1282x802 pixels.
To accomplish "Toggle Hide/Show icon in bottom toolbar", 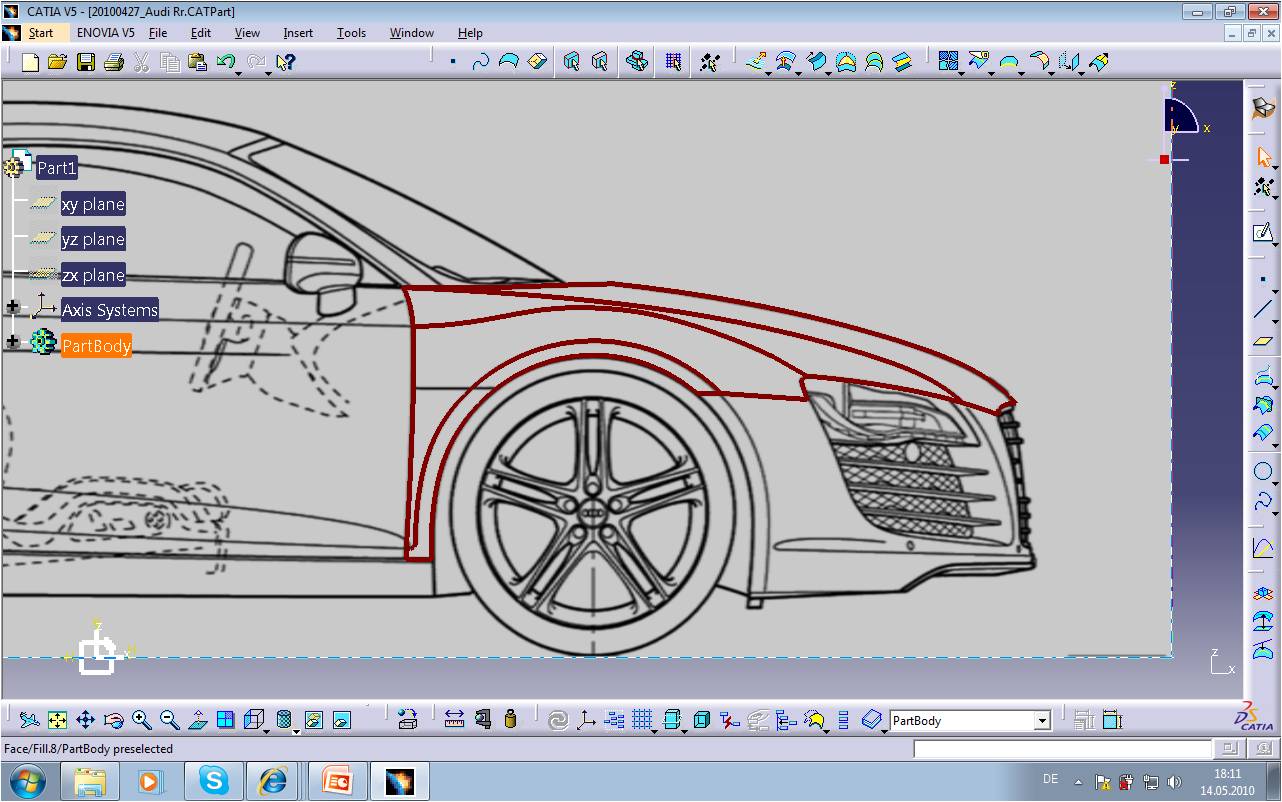I will point(313,719).
